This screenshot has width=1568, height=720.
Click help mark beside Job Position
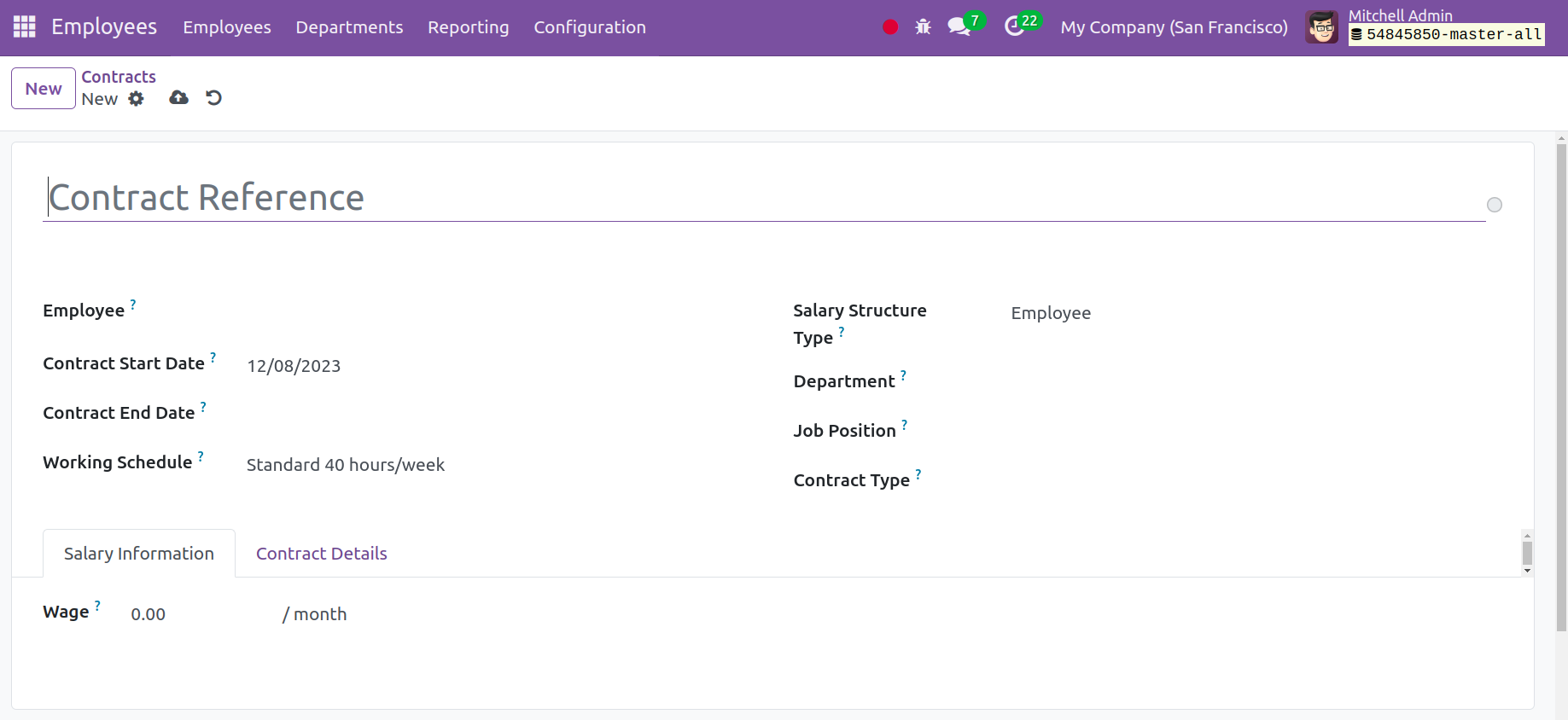905,424
